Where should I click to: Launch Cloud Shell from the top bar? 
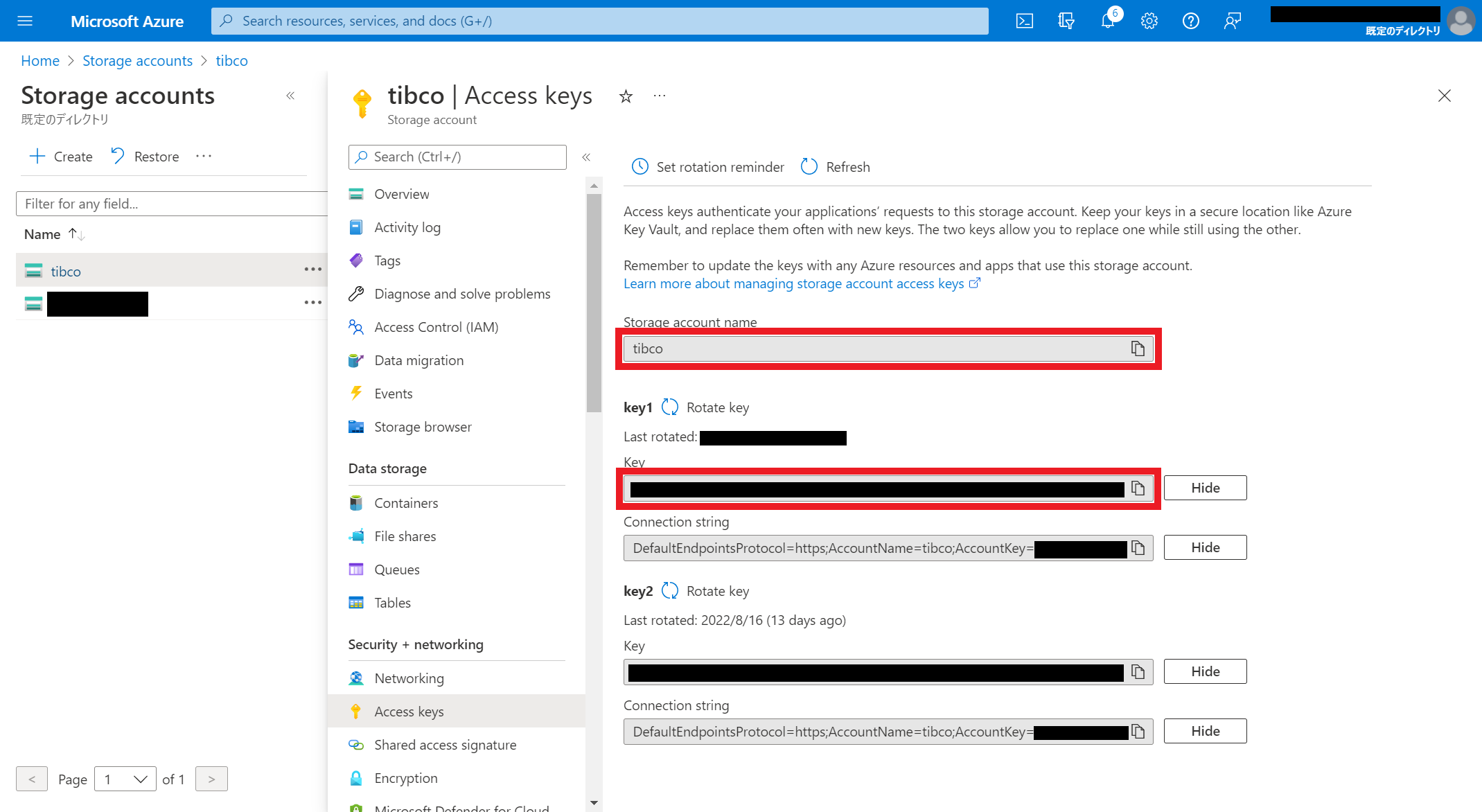[x=1025, y=21]
